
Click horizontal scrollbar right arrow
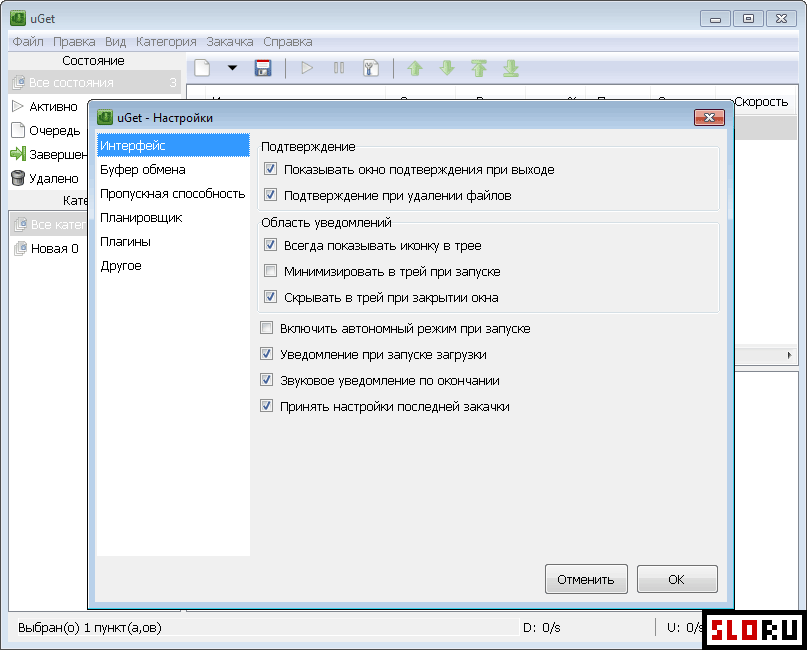pos(790,355)
